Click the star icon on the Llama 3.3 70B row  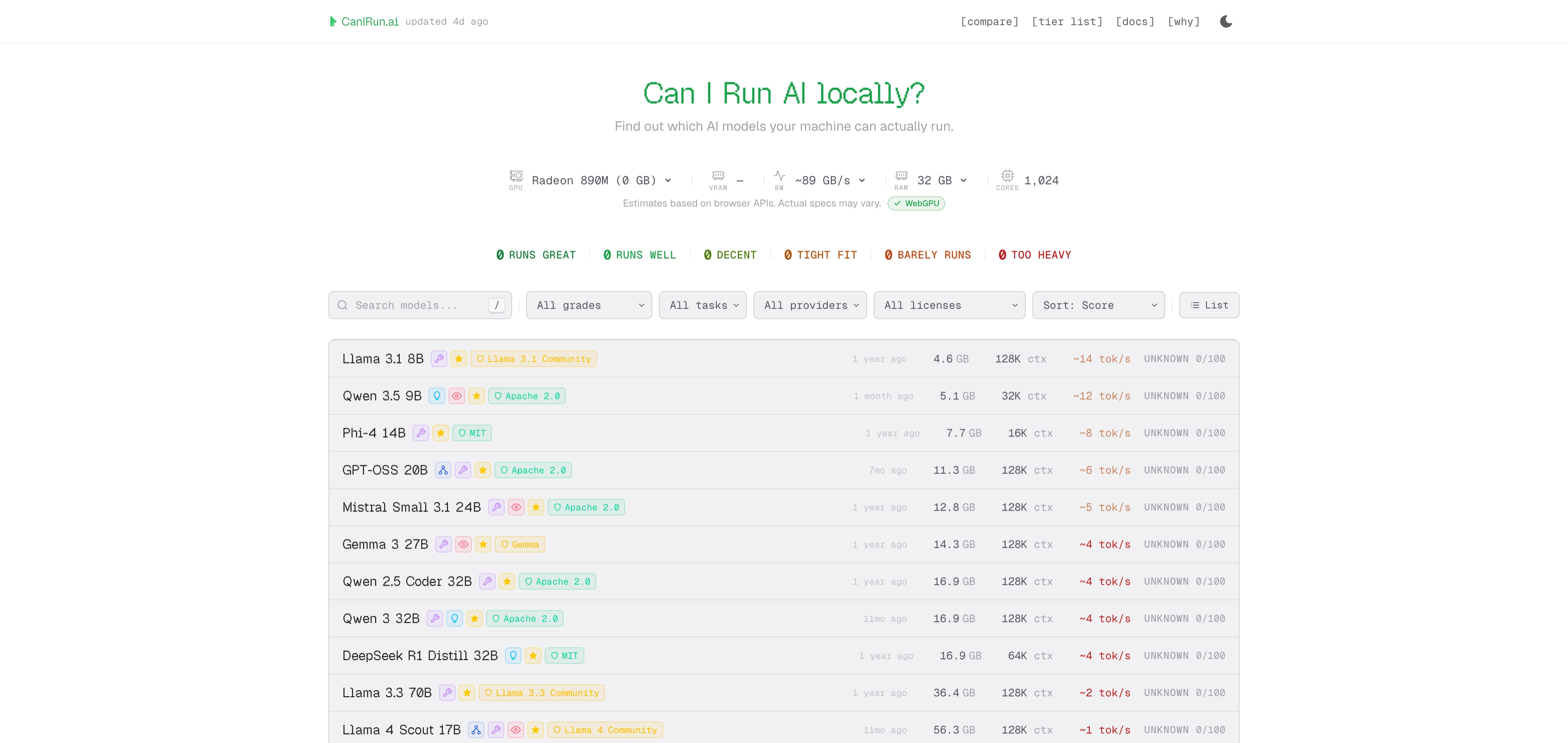[467, 693]
